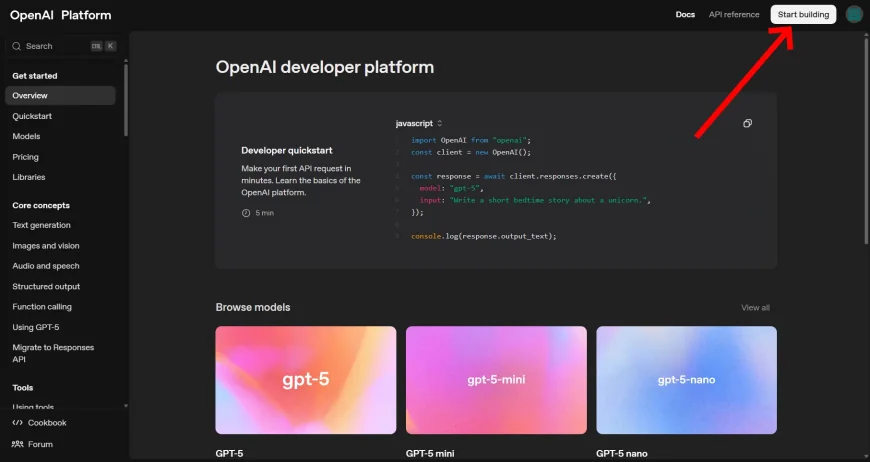870x462 pixels.
Task: Open Pricing from the sidebar
Action: (26, 157)
